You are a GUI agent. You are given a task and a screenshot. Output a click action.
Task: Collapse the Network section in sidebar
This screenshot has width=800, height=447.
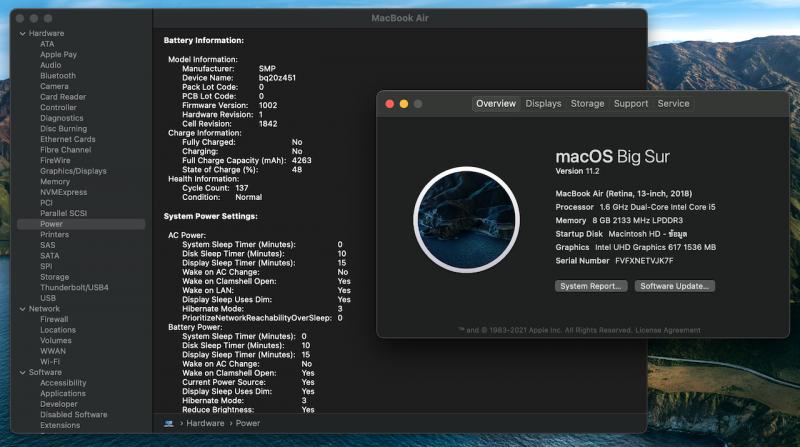22,309
